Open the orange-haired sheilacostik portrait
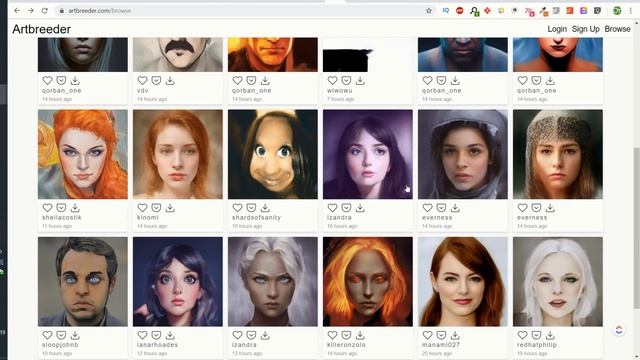Image resolution: width=640 pixels, height=360 pixels. click(83, 154)
